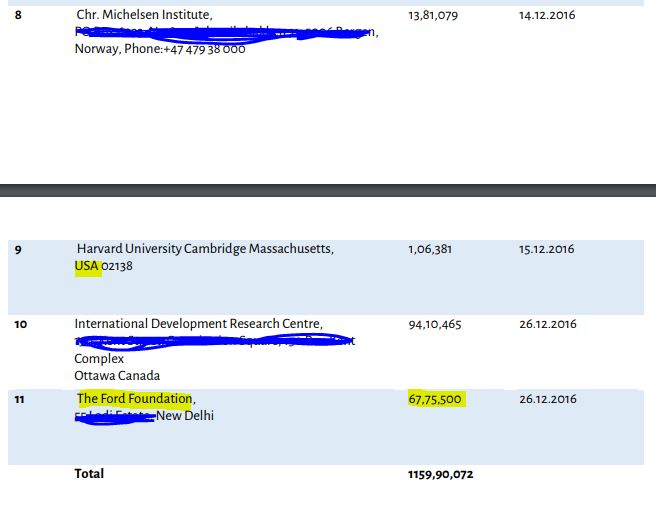This screenshot has height=521, width=656.
Task: Click the row number 8
Action: pos(18,16)
